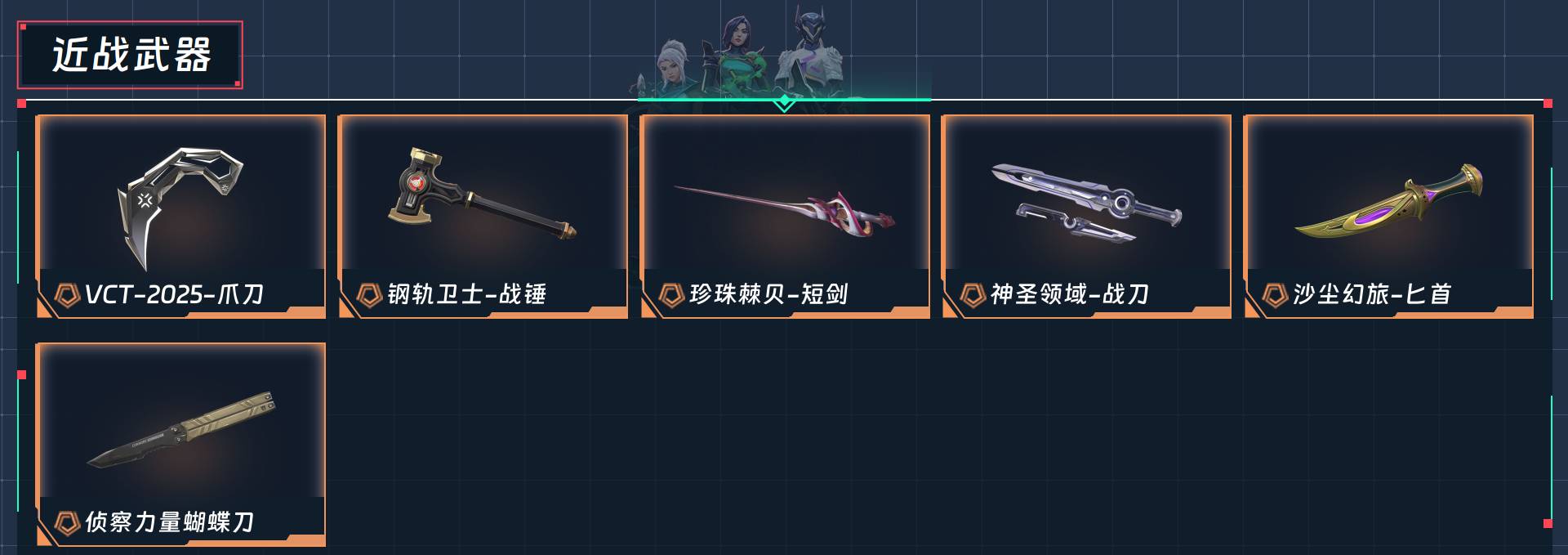Click the teal diamond marker on divider
Image resolution: width=1568 pixels, height=555 pixels.
[785, 102]
